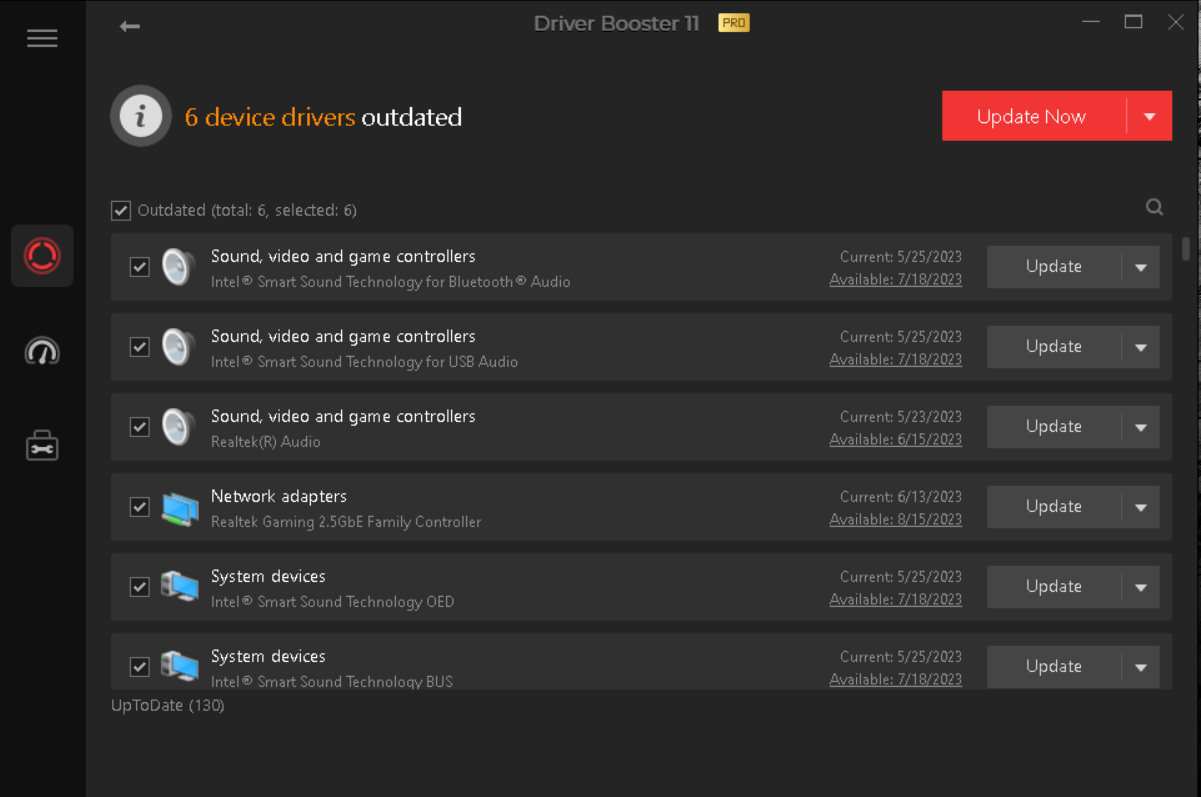The width and height of the screenshot is (1201, 797).
Task: Uncheck Realtek Gaming 2.5GbE Family Controller
Action: pos(140,507)
